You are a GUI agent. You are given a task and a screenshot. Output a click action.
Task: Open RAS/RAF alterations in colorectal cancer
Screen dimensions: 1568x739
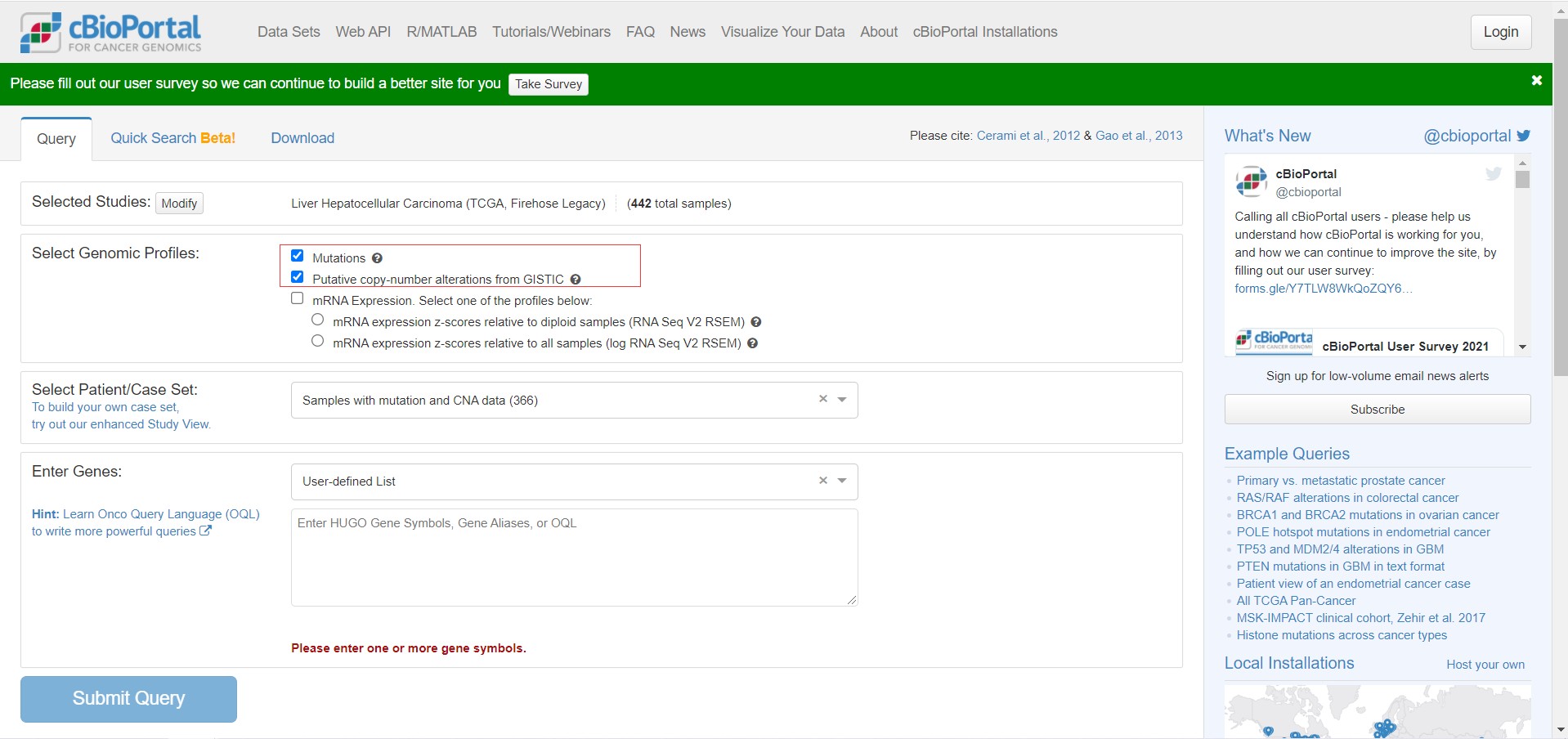click(x=1347, y=498)
